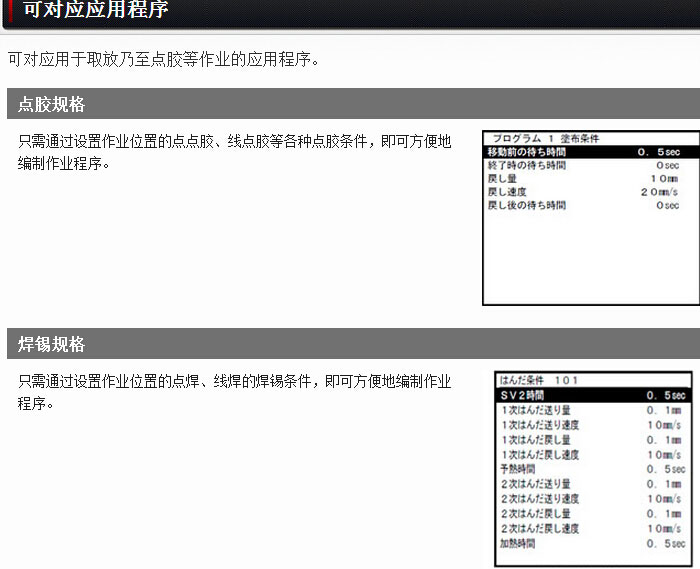Click the 可对应应用程序 page heading
Viewport: 700px width, 569px height.
pos(95,11)
